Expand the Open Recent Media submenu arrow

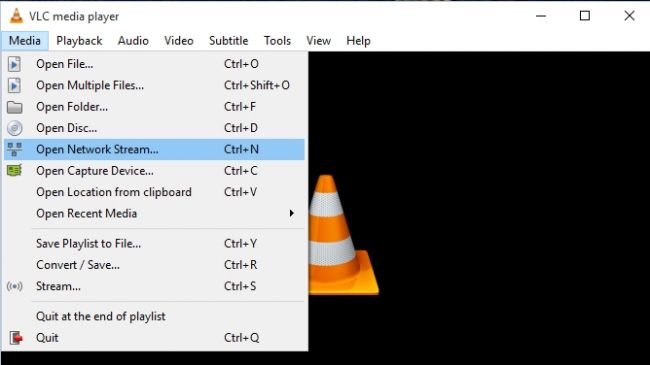(292, 213)
